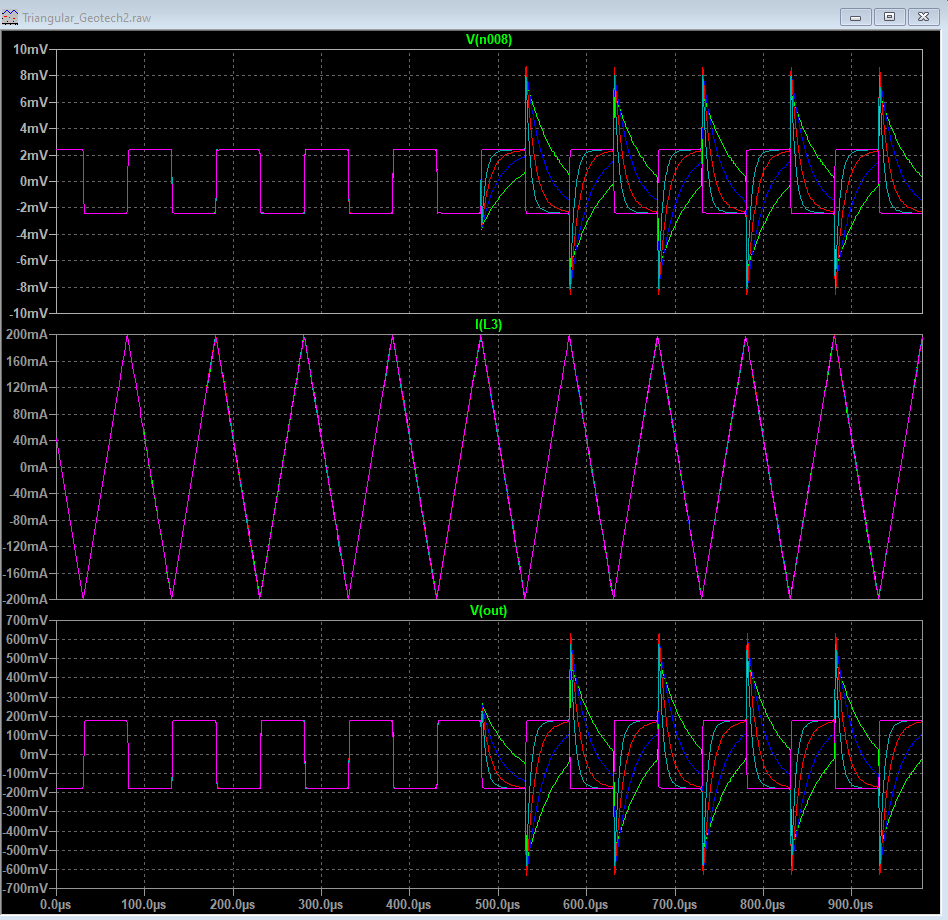Click the 700mV label on bottom pane axis
This screenshot has width=948, height=920.
[x=27, y=621]
